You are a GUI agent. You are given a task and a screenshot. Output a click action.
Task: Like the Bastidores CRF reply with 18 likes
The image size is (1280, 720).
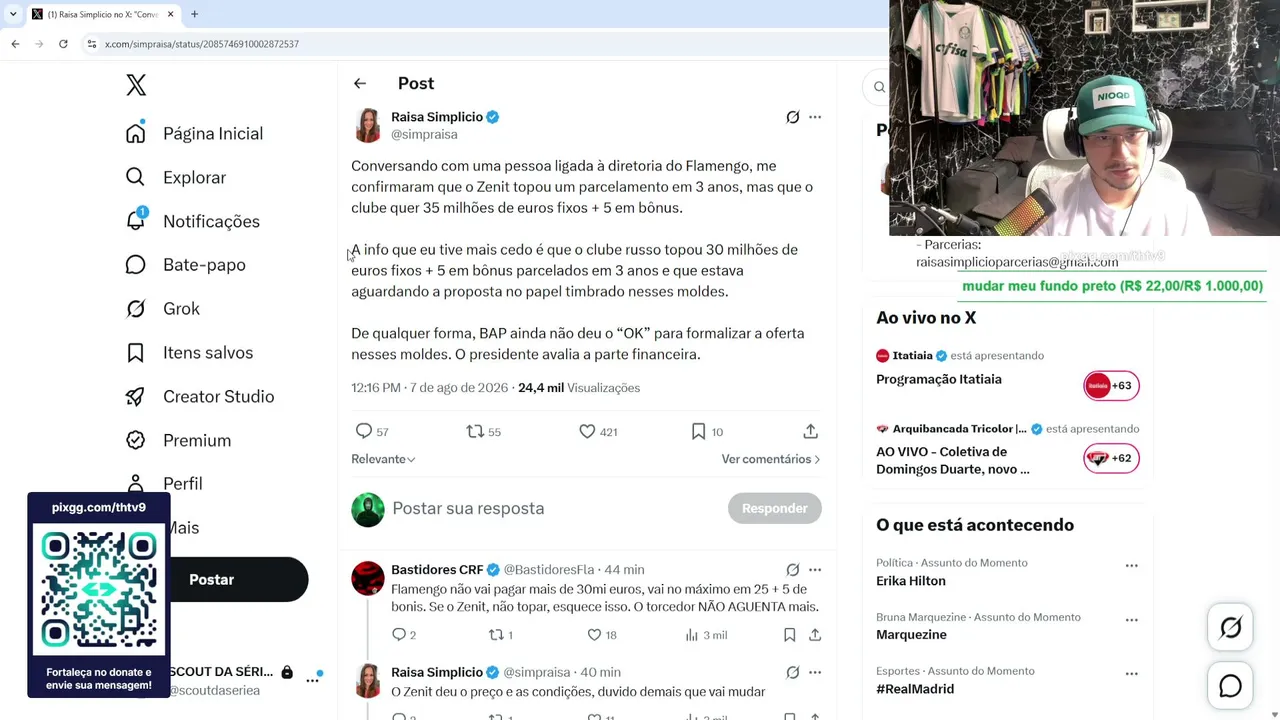594,635
